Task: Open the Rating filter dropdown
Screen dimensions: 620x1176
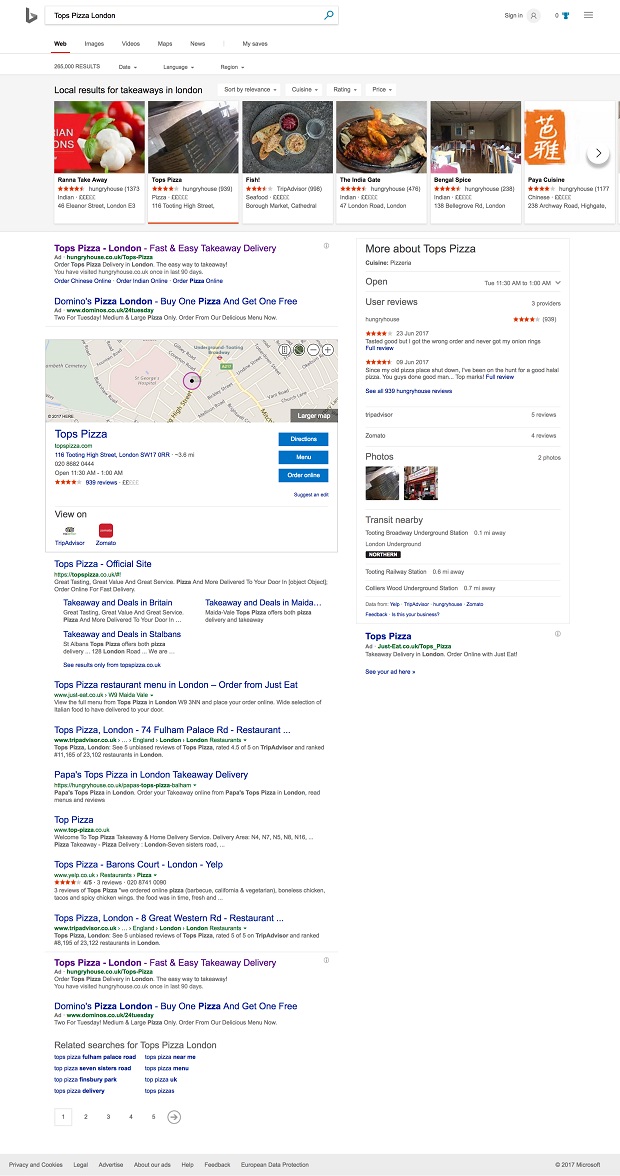Action: tap(345, 89)
